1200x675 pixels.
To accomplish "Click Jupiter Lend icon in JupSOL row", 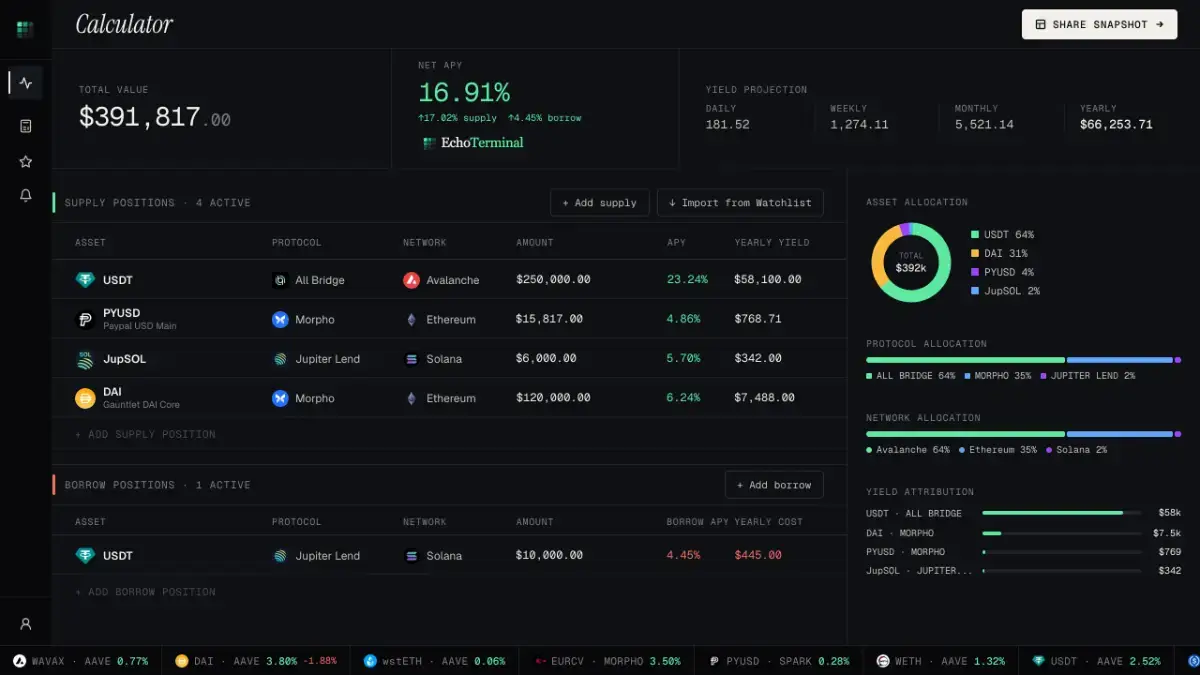I will (280, 359).
